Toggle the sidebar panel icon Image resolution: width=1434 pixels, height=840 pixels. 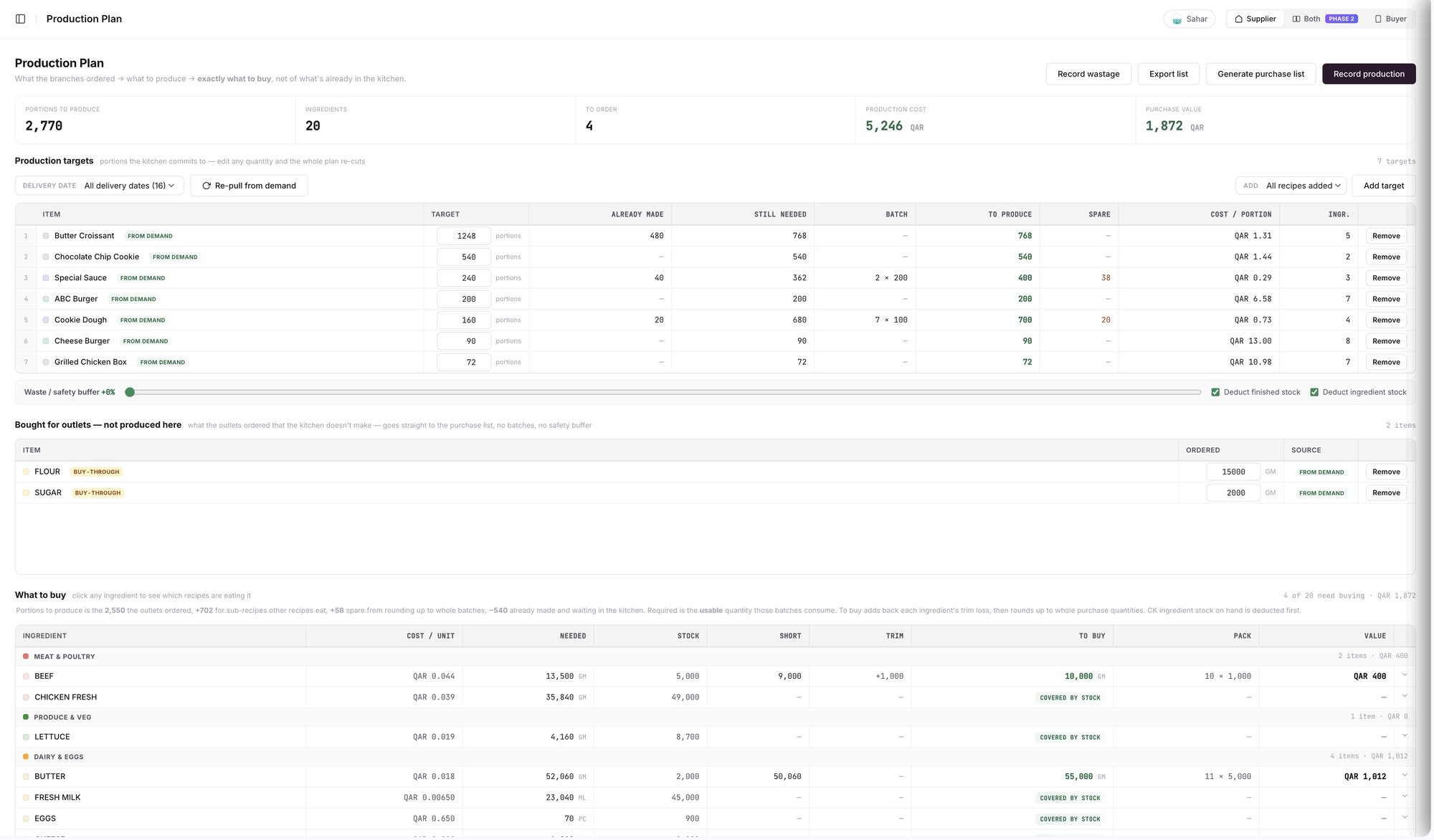(x=20, y=19)
